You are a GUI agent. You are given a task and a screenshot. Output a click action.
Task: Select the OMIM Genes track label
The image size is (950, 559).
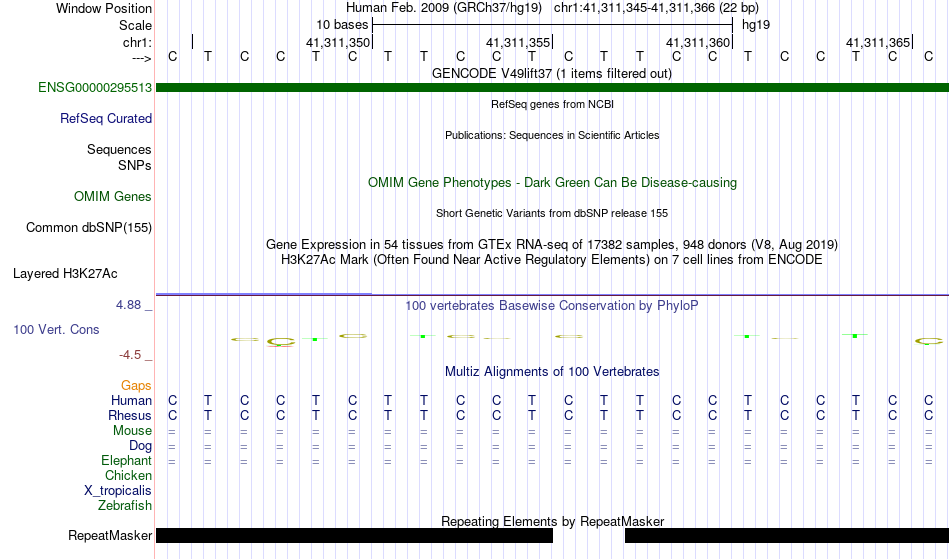(x=113, y=197)
